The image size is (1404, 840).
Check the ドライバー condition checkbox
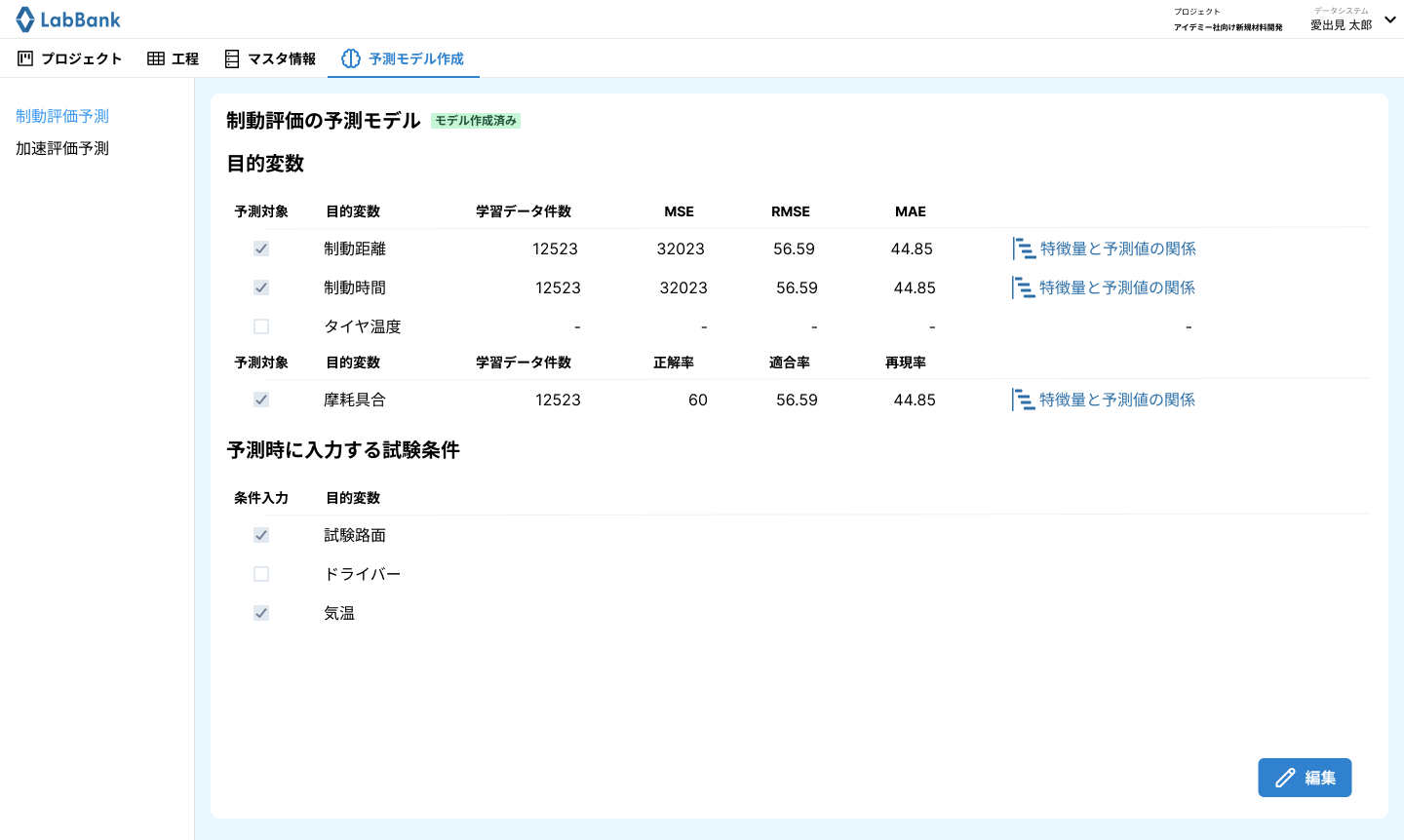tap(261, 574)
